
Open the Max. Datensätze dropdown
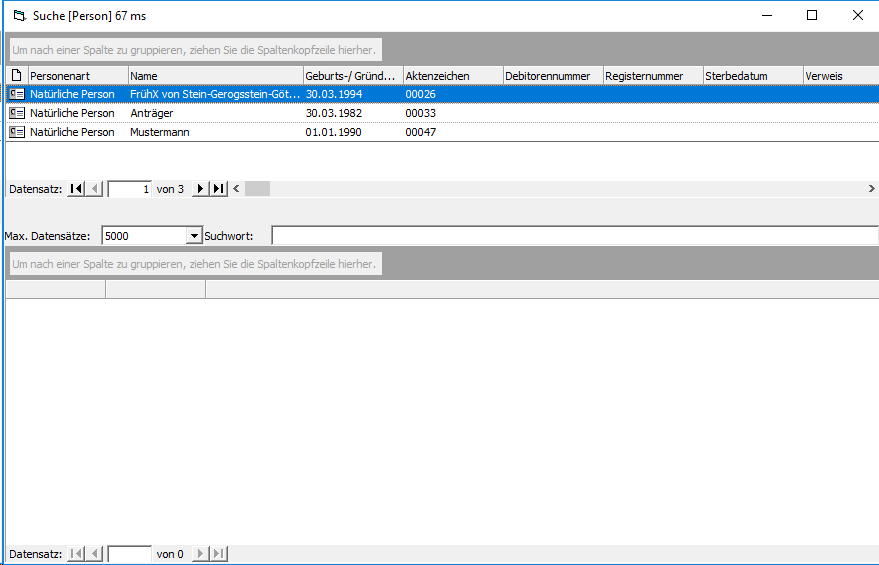point(194,236)
